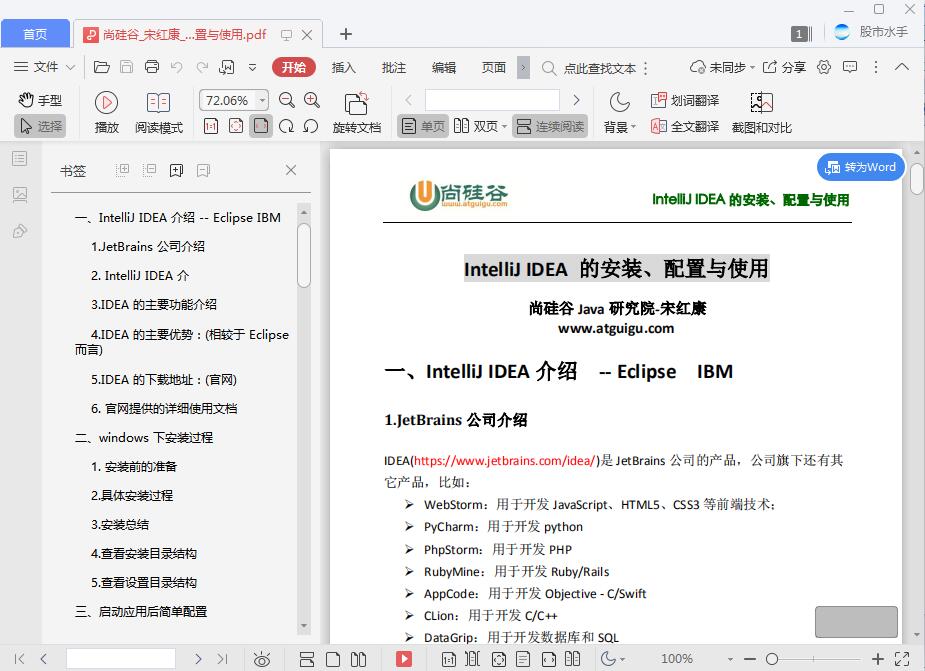Open bookmarks outline icon in sidebar
Viewport: 925px width, 671px height.
coord(20,158)
